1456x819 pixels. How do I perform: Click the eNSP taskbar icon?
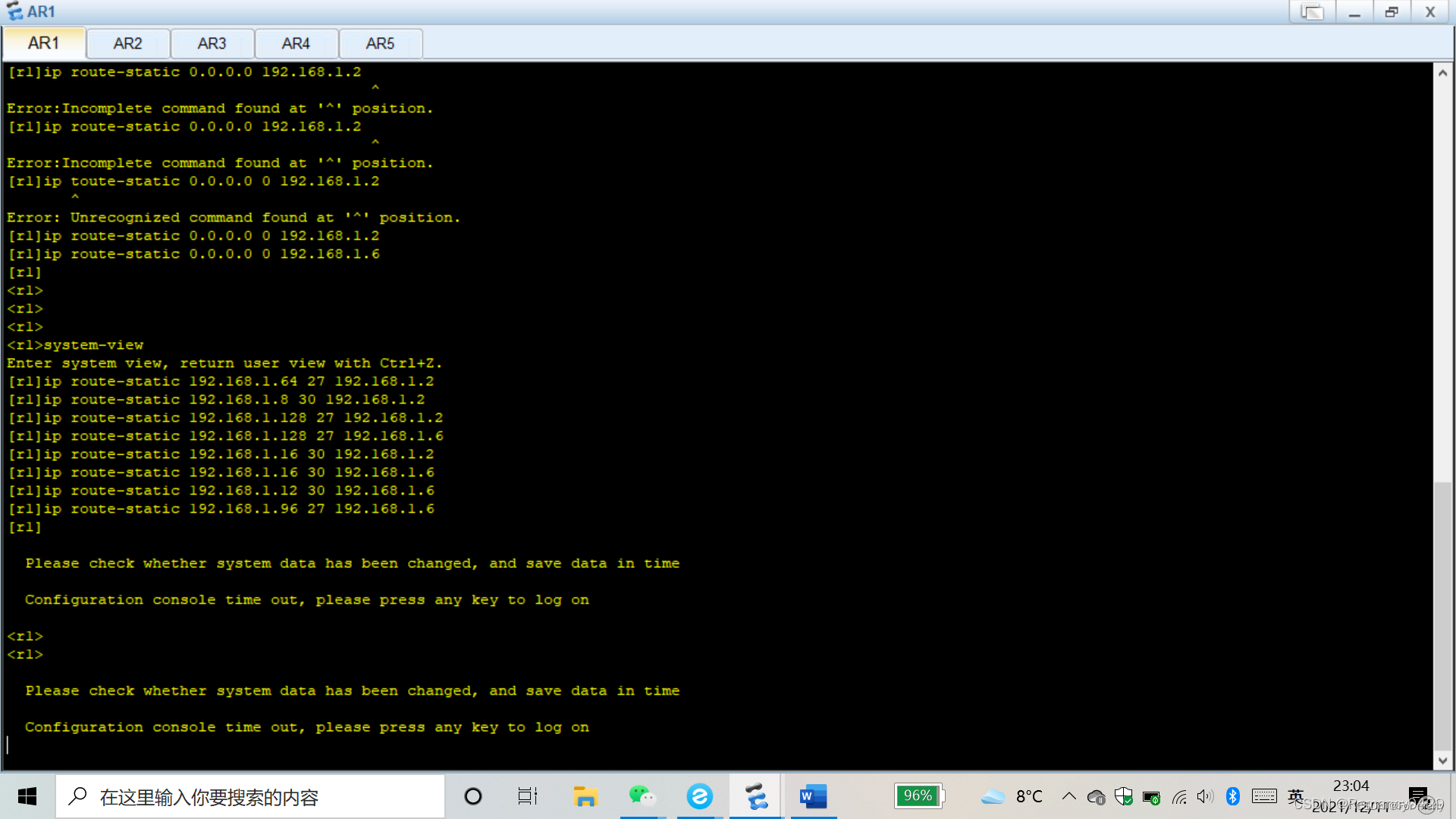point(755,796)
